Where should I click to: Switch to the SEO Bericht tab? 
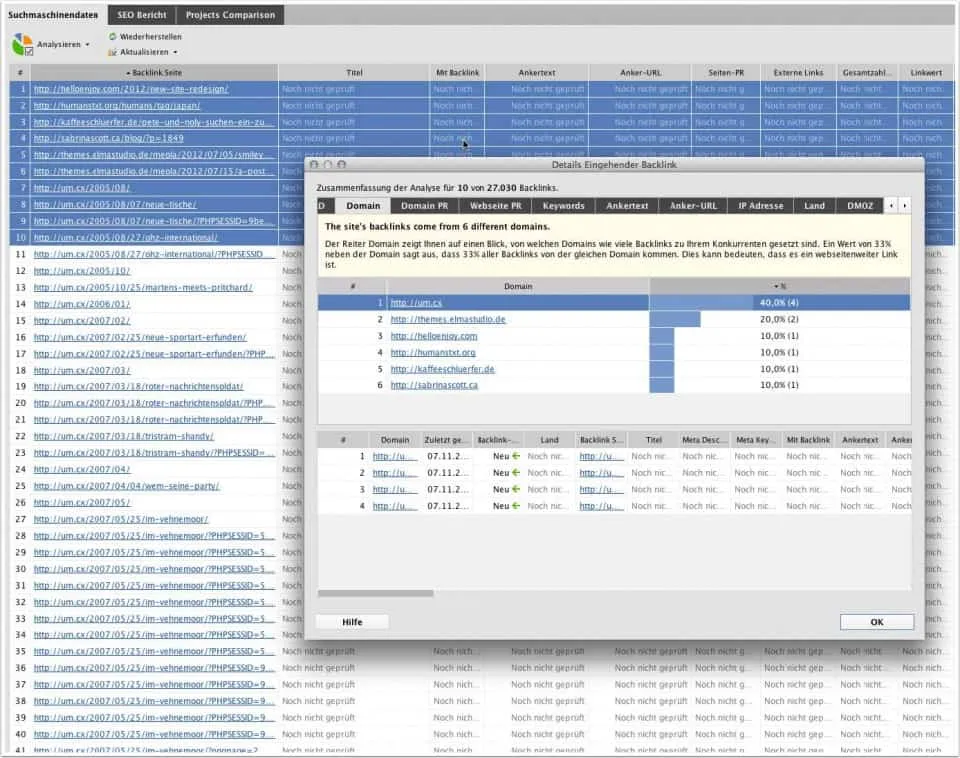[141, 15]
